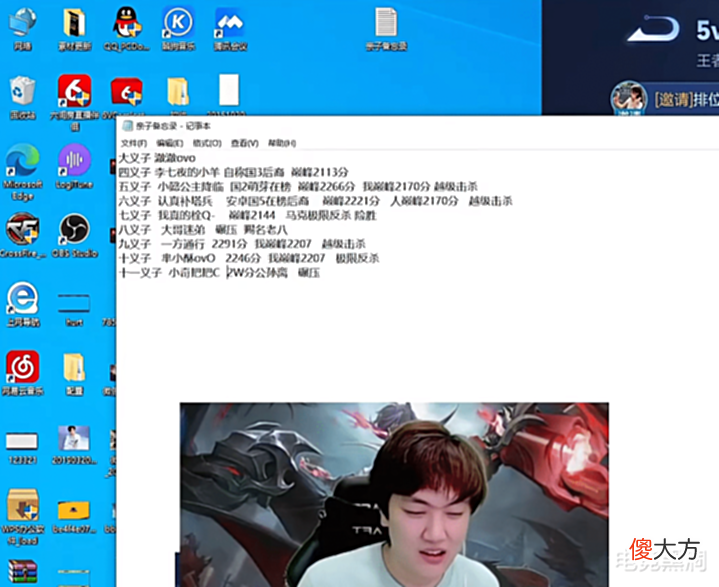Screen dimensions: 719x587
Task: Open the 格式(O) menu in Notepad
Action: 207,143
